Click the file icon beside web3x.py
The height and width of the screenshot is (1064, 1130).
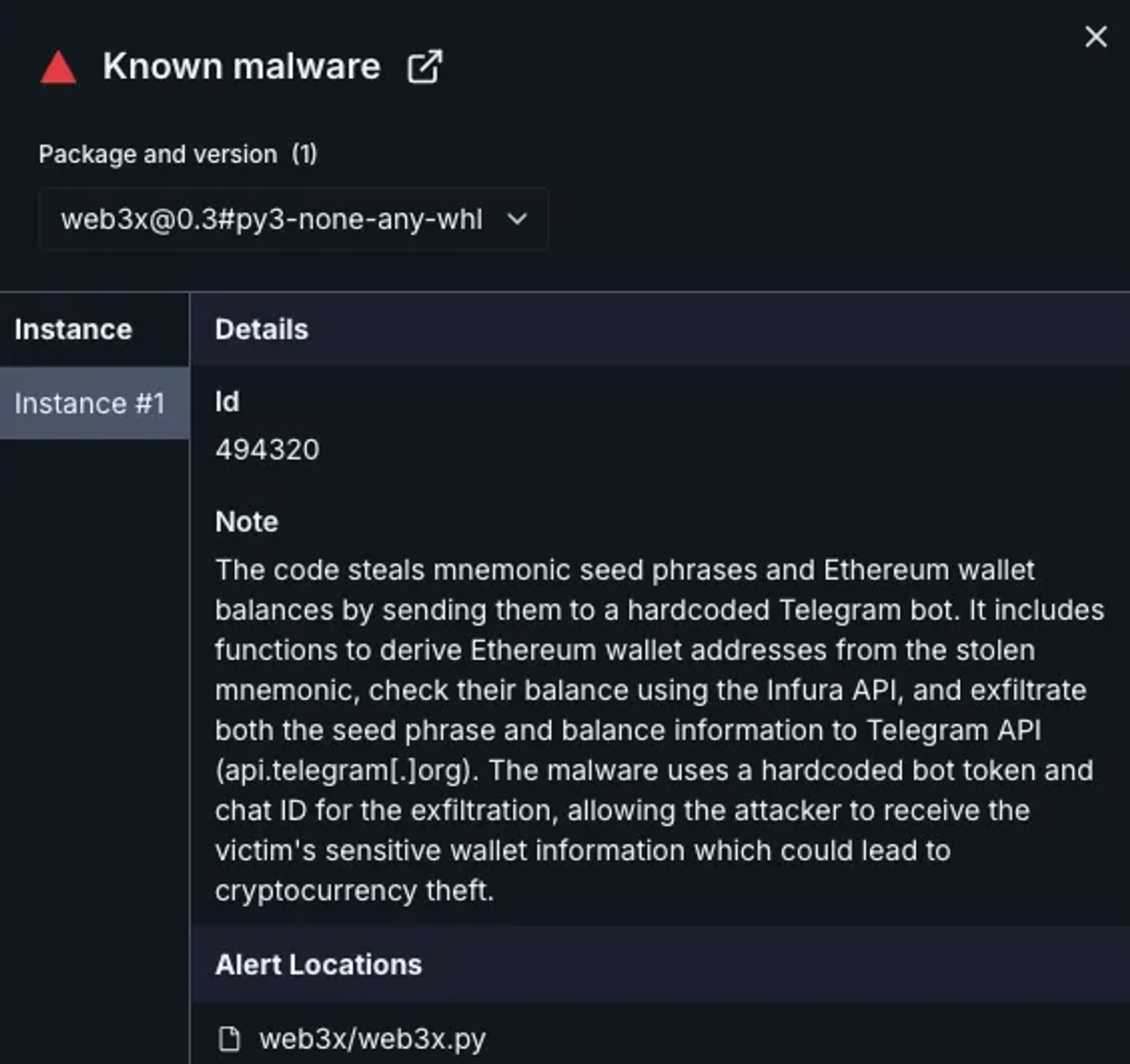pos(229,1039)
